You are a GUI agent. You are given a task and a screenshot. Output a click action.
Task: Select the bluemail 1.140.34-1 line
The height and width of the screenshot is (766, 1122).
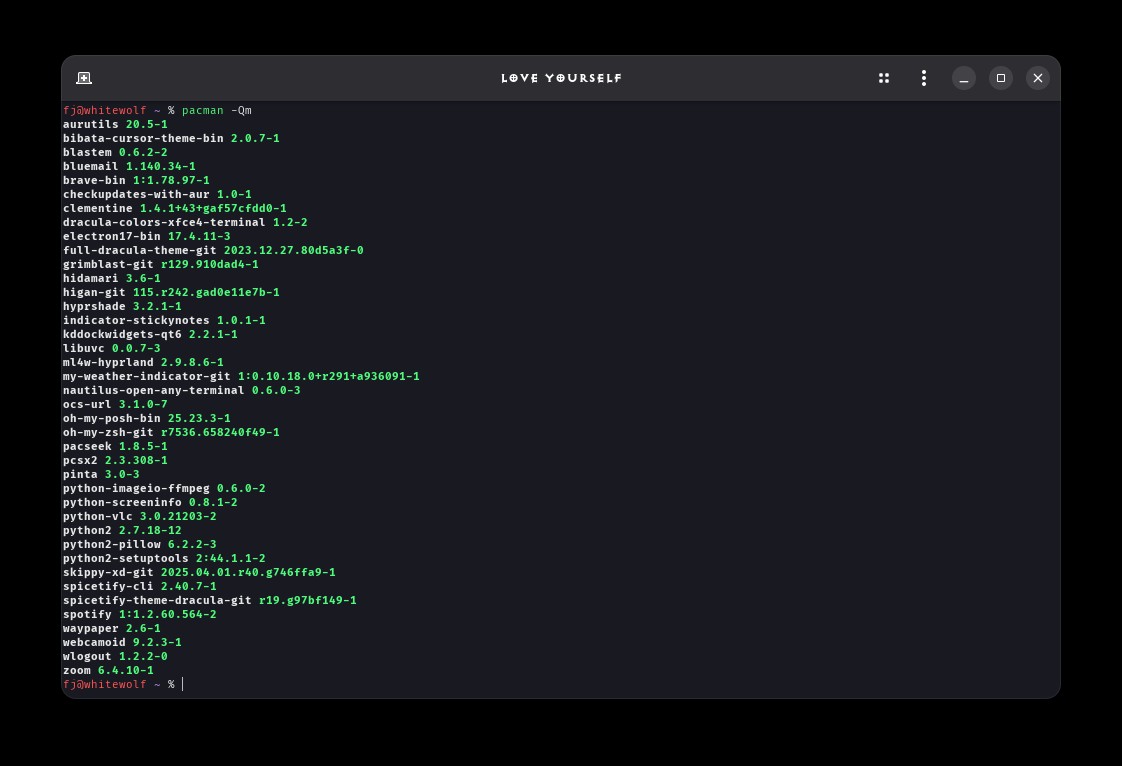click(130, 166)
